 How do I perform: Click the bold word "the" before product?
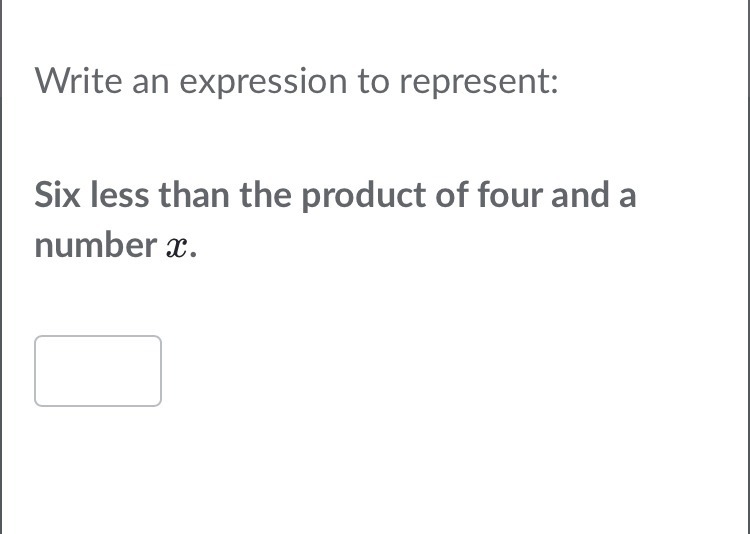265,195
